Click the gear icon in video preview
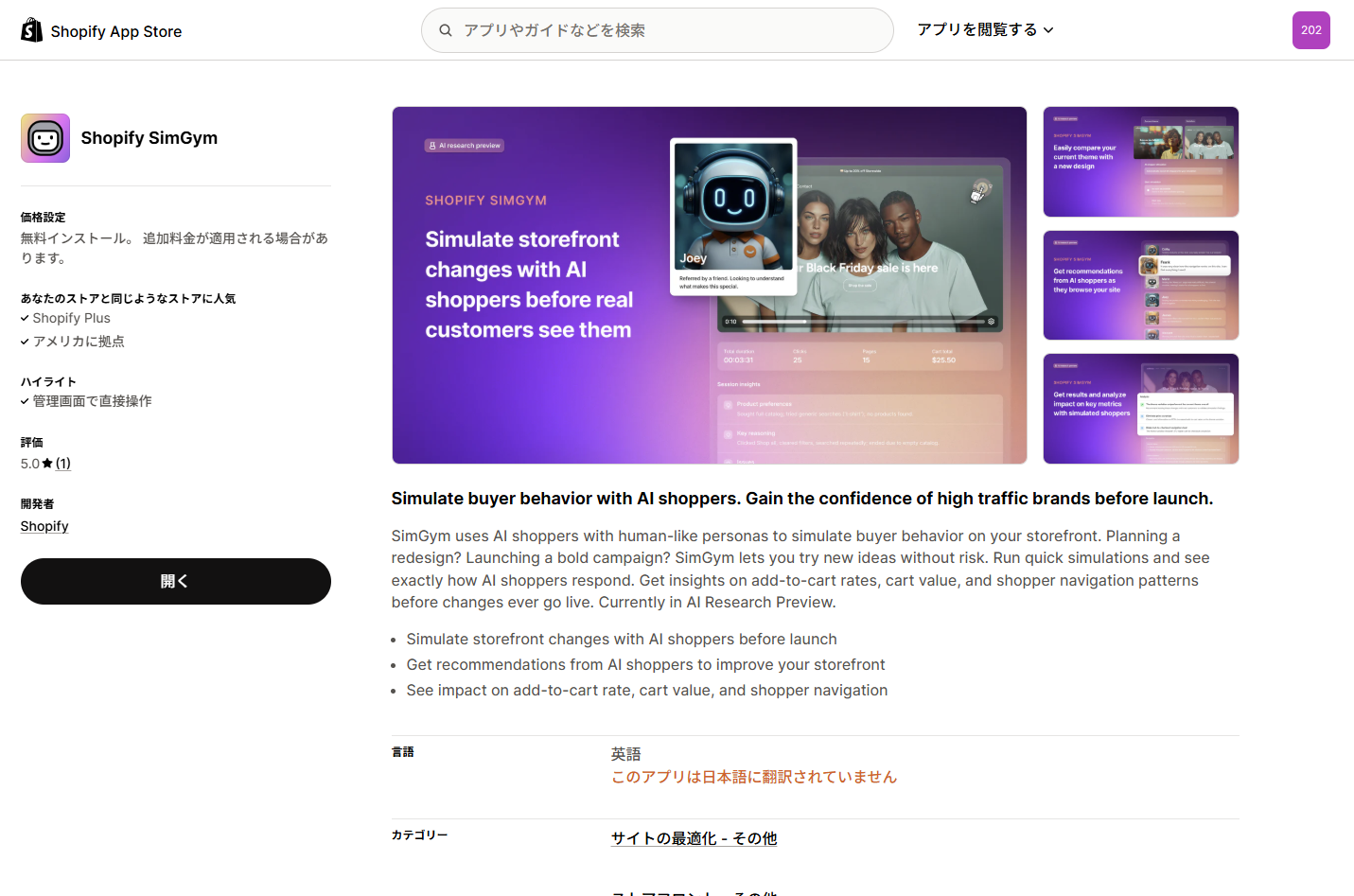1354x896 pixels. (x=991, y=322)
